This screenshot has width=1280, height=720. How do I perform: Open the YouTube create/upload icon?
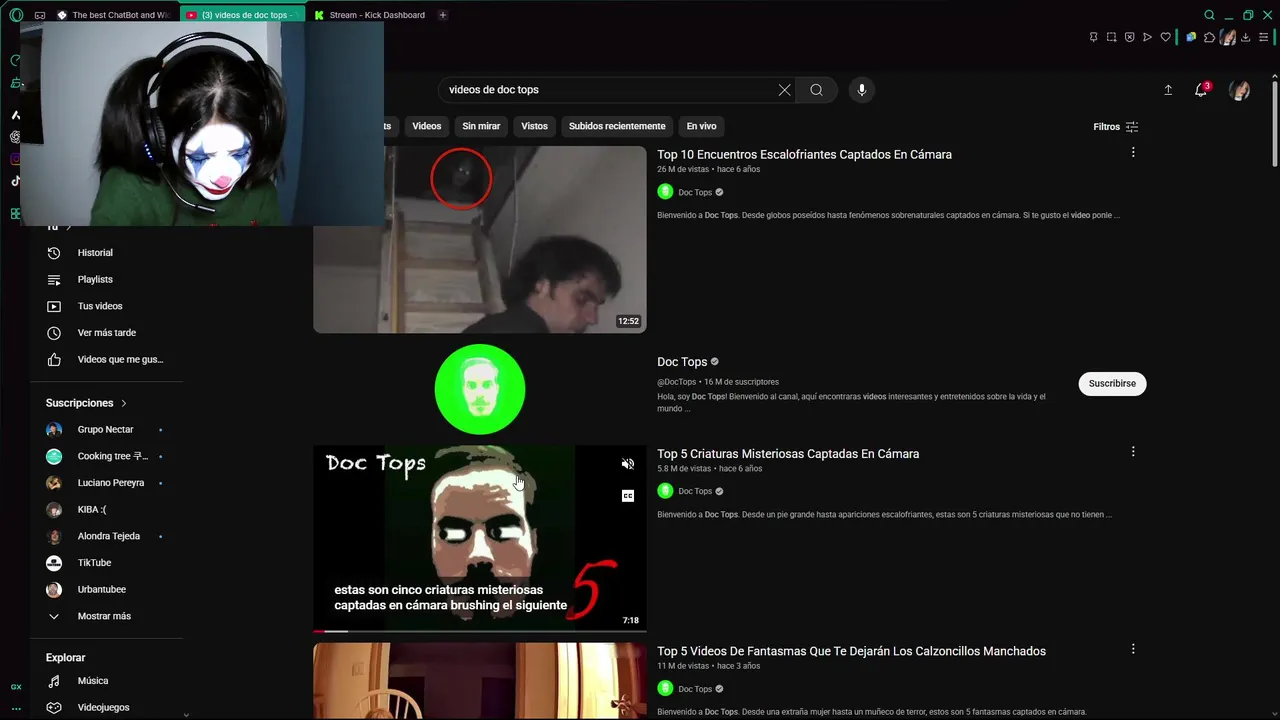click(1168, 90)
